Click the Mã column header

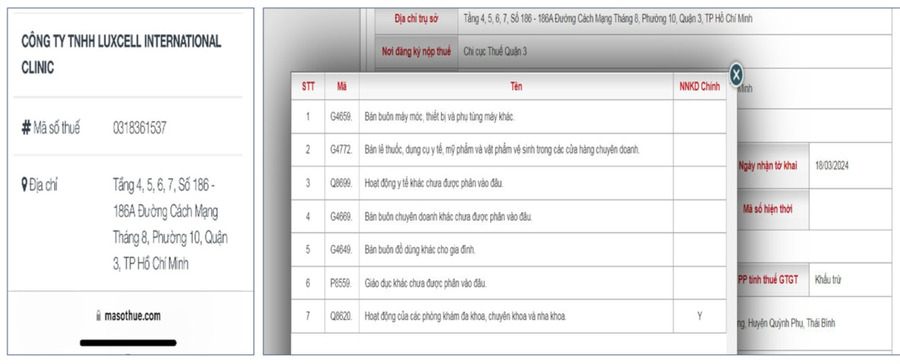[342, 87]
